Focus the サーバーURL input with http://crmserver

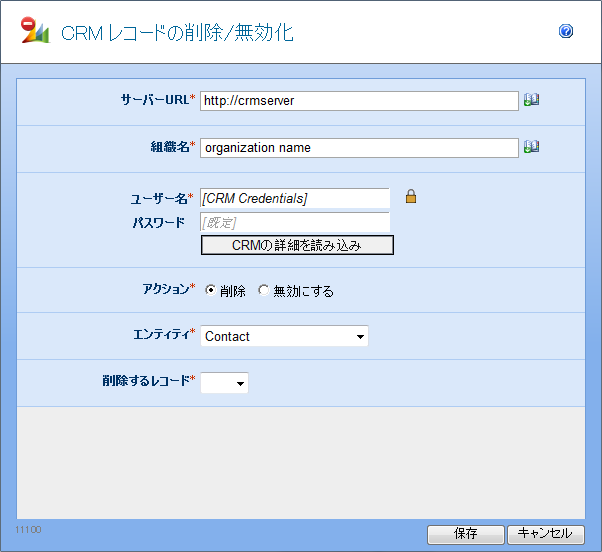click(359, 100)
